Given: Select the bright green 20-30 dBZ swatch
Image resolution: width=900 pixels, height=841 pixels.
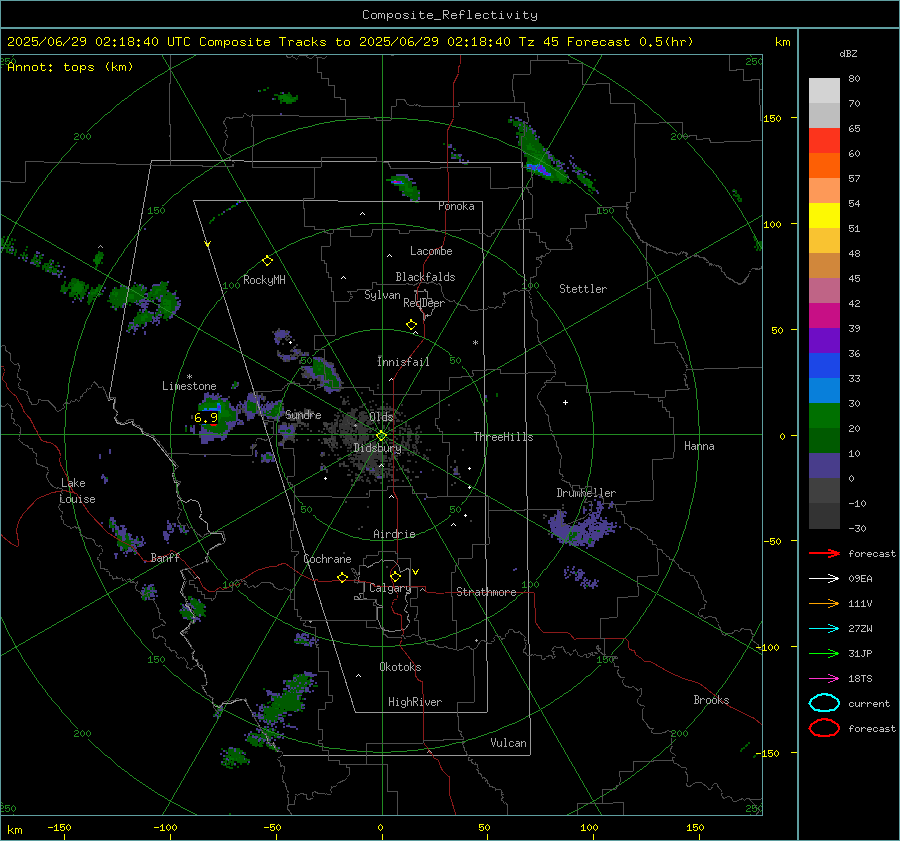Looking at the screenshot, I should point(824,416).
